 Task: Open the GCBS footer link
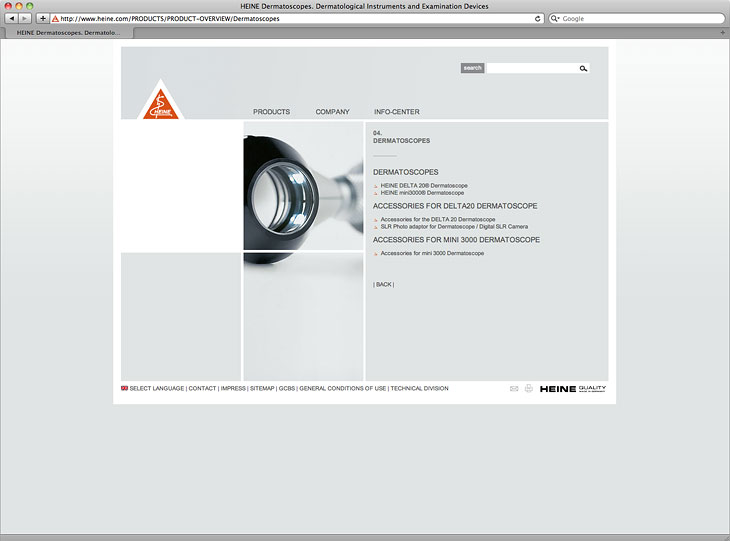(x=287, y=388)
